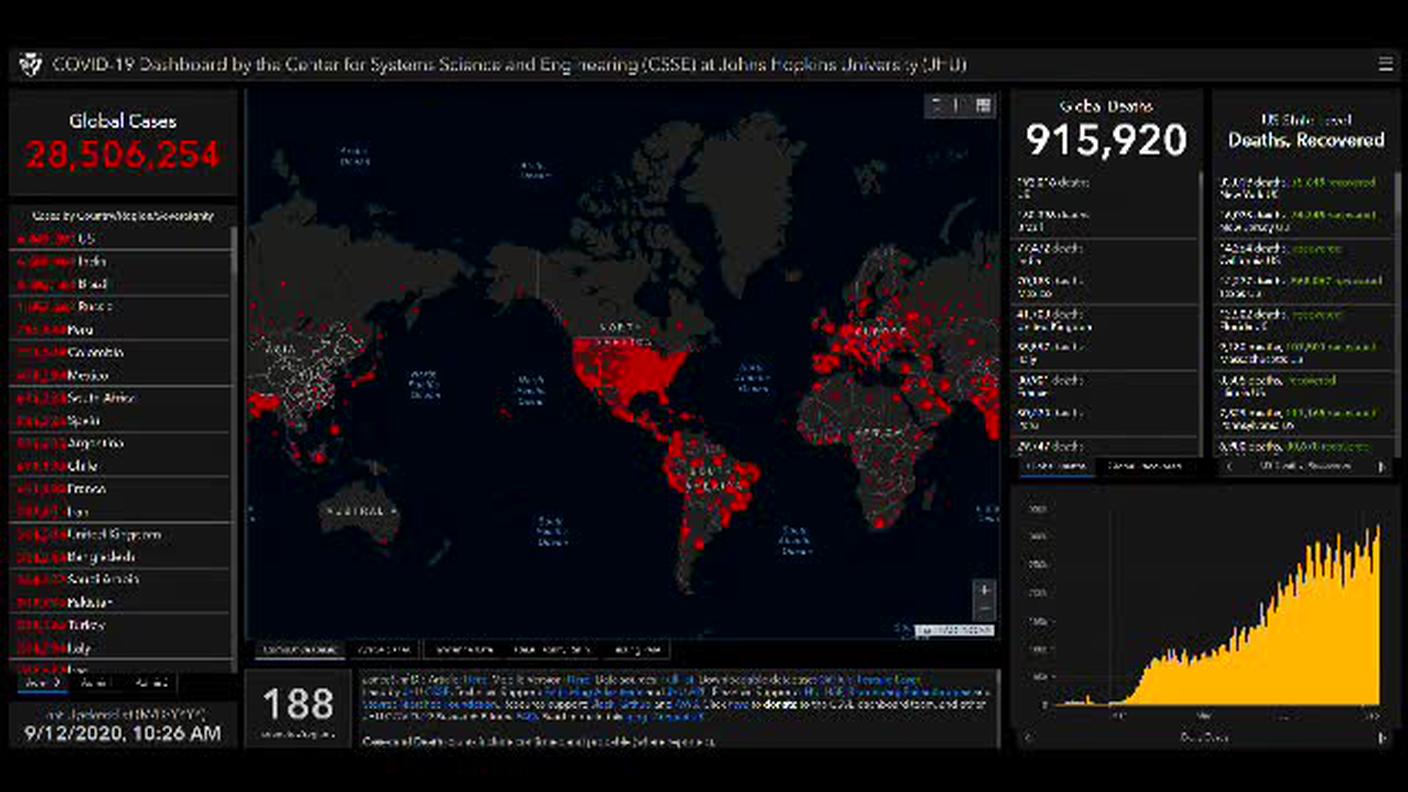Select Saudi Arabia in the cases list
1408x792 pixels.
(121, 580)
